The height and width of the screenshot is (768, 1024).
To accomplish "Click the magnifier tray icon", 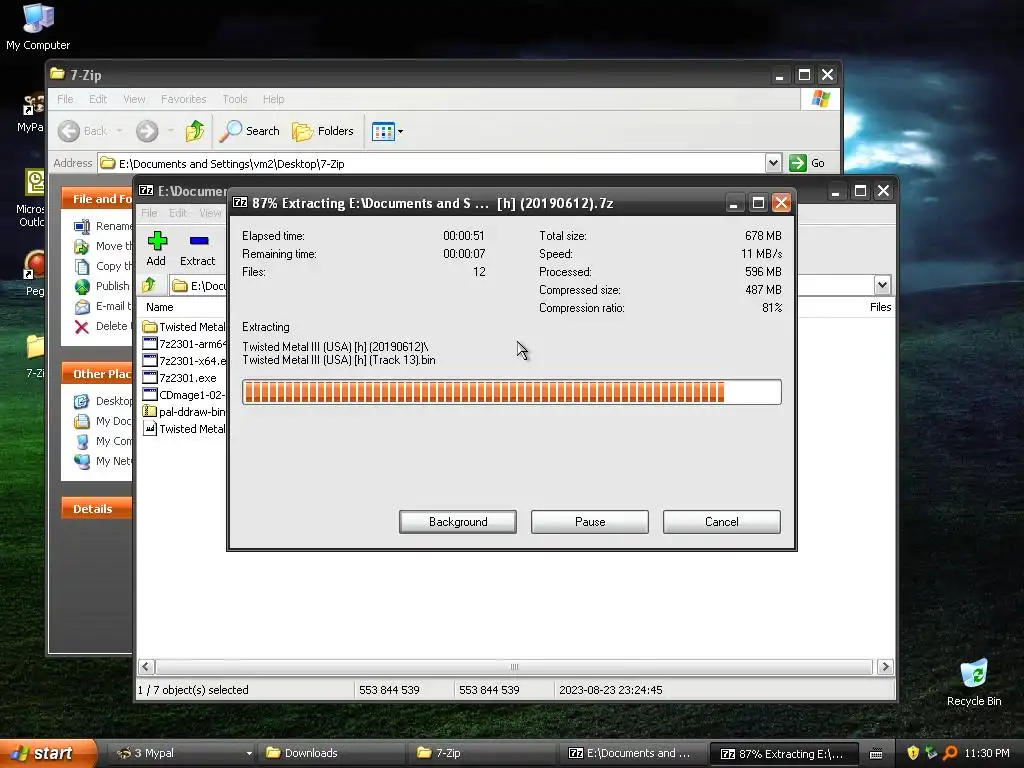I will pyautogui.click(x=950, y=753).
